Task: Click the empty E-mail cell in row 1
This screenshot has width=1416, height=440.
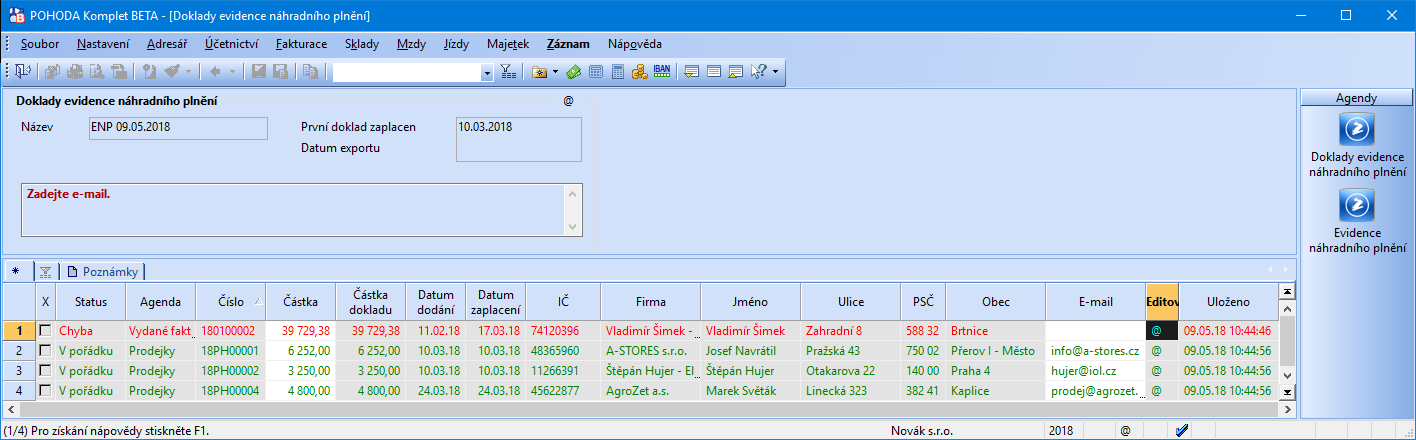Action: (x=1096, y=330)
